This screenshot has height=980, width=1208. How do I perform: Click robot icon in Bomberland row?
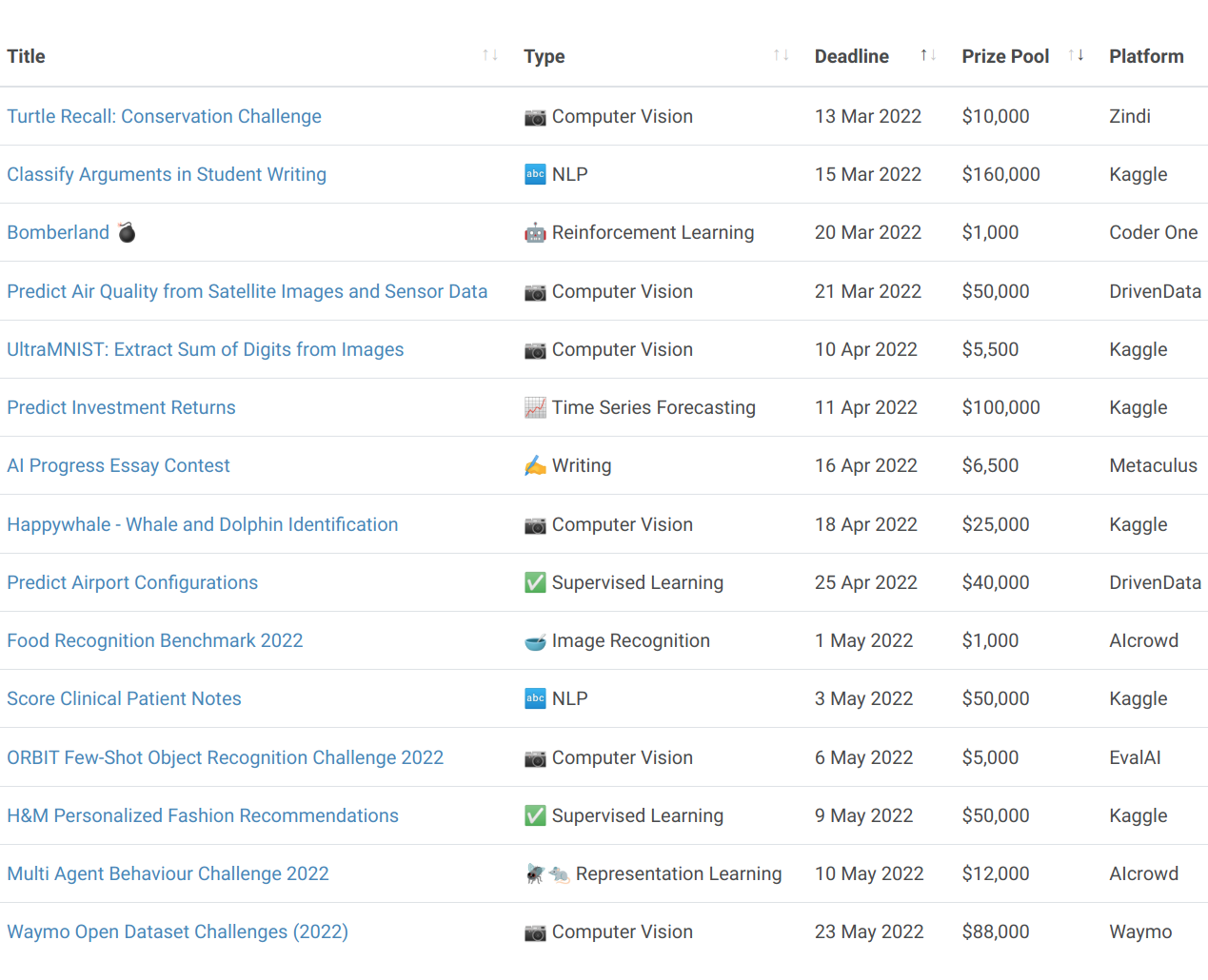coord(535,233)
